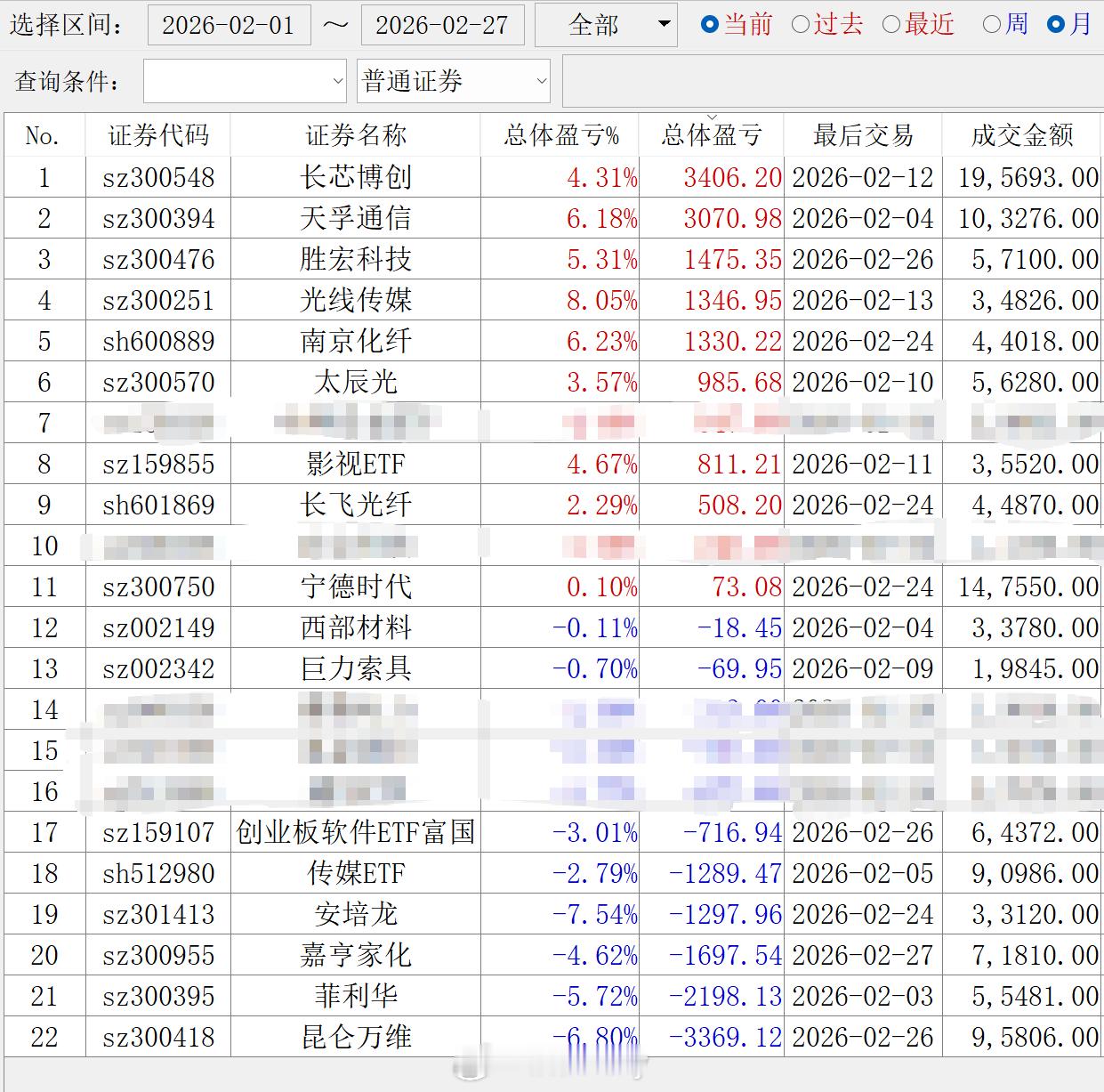Image resolution: width=1104 pixels, height=1092 pixels.
Task: Sort by 最后交易 column header
Action: coord(863,135)
